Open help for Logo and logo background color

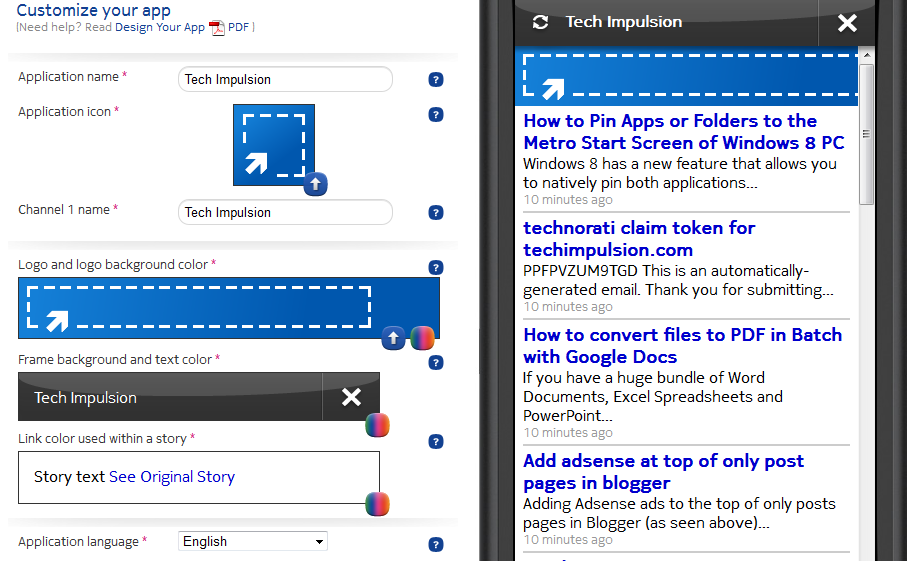click(436, 268)
